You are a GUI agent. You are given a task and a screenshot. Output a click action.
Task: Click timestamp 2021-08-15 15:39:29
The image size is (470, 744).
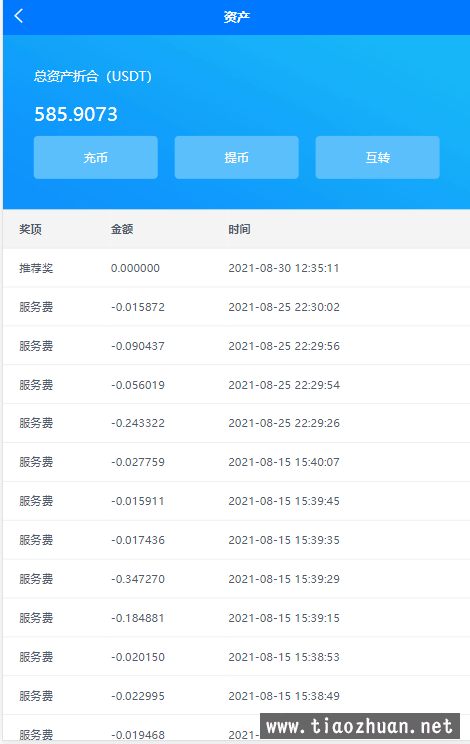click(x=284, y=579)
